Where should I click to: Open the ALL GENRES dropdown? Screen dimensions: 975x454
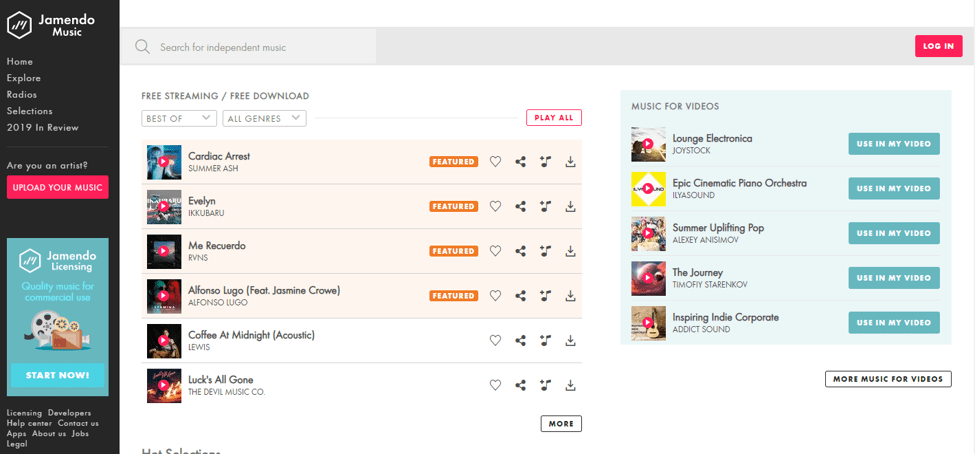click(x=264, y=118)
